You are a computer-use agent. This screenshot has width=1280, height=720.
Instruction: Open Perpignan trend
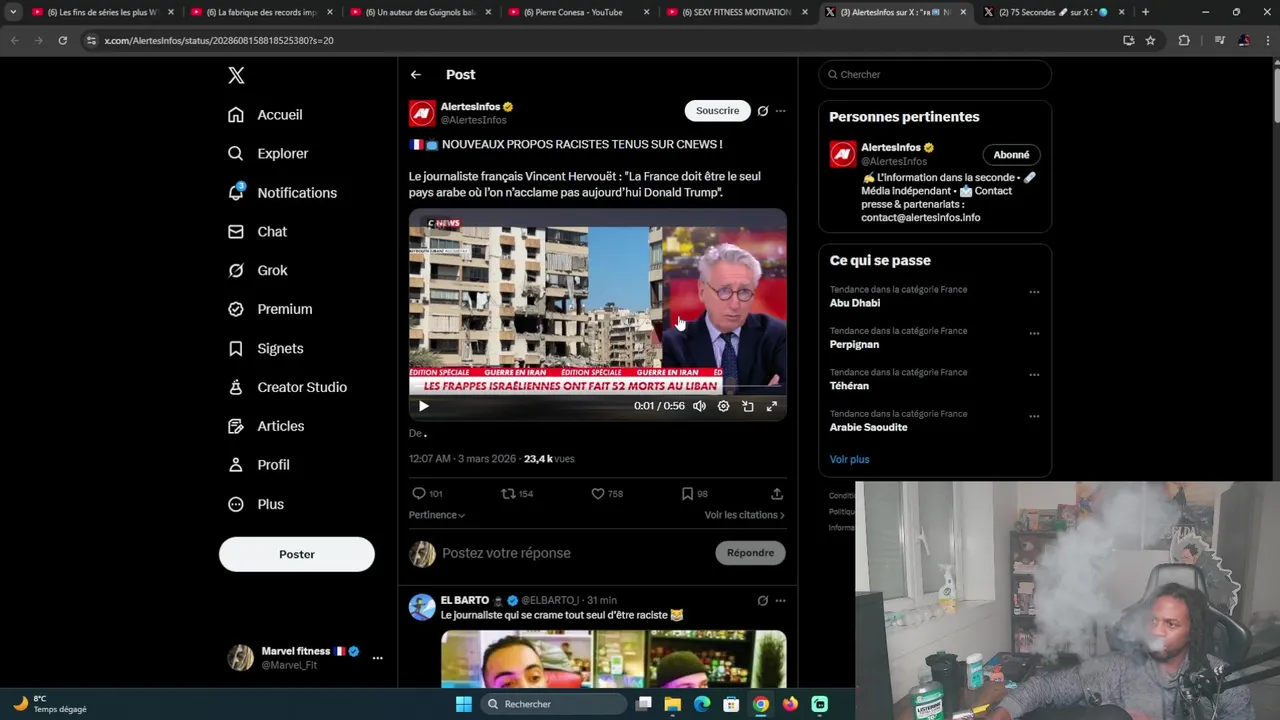(x=854, y=345)
